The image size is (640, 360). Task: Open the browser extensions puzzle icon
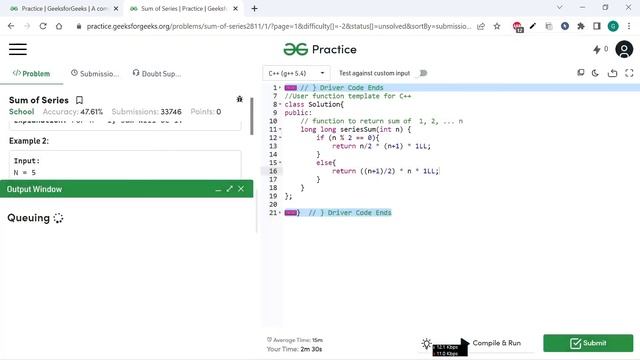point(580,26)
